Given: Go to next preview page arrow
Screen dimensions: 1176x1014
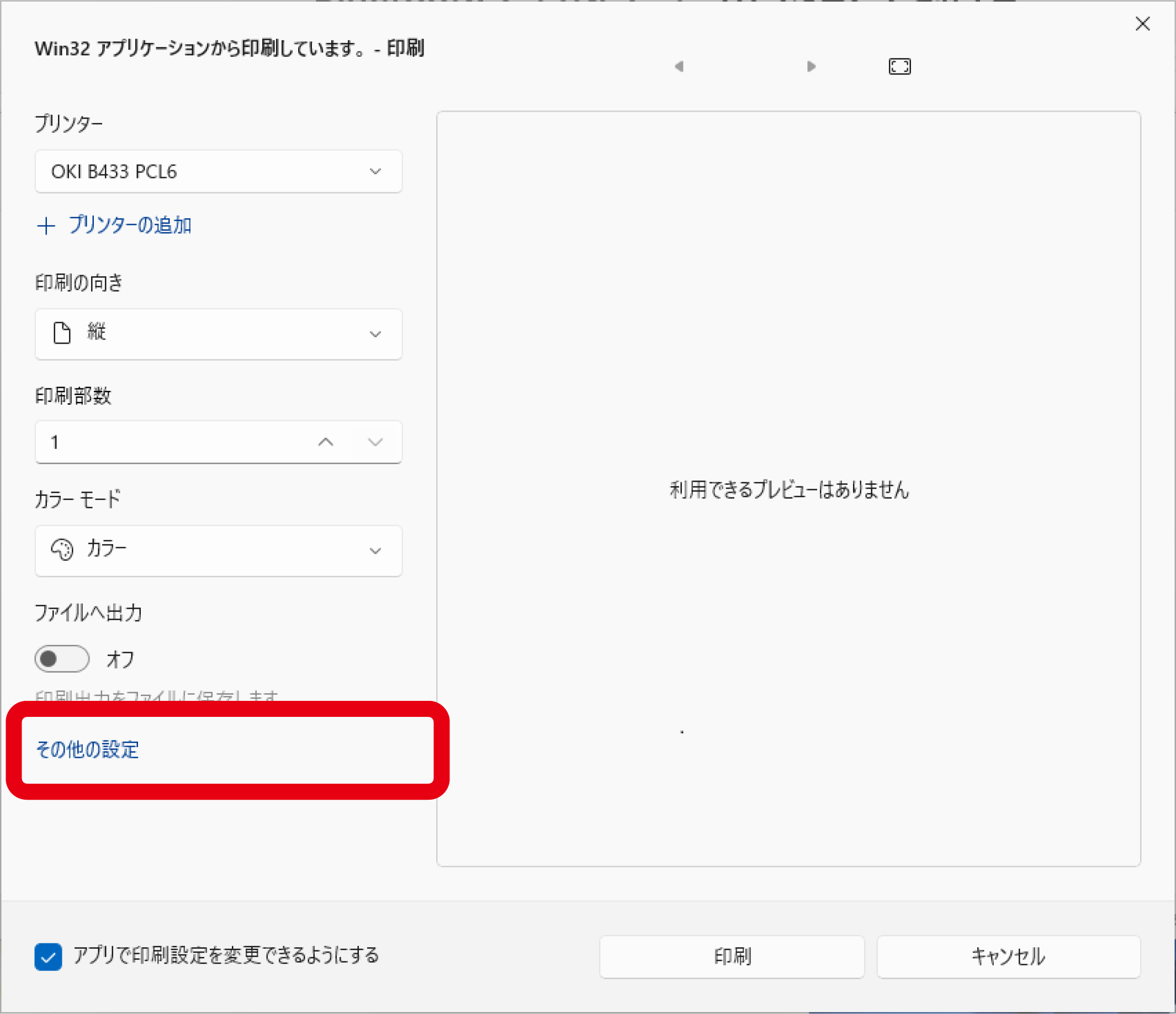Looking at the screenshot, I should [x=811, y=66].
